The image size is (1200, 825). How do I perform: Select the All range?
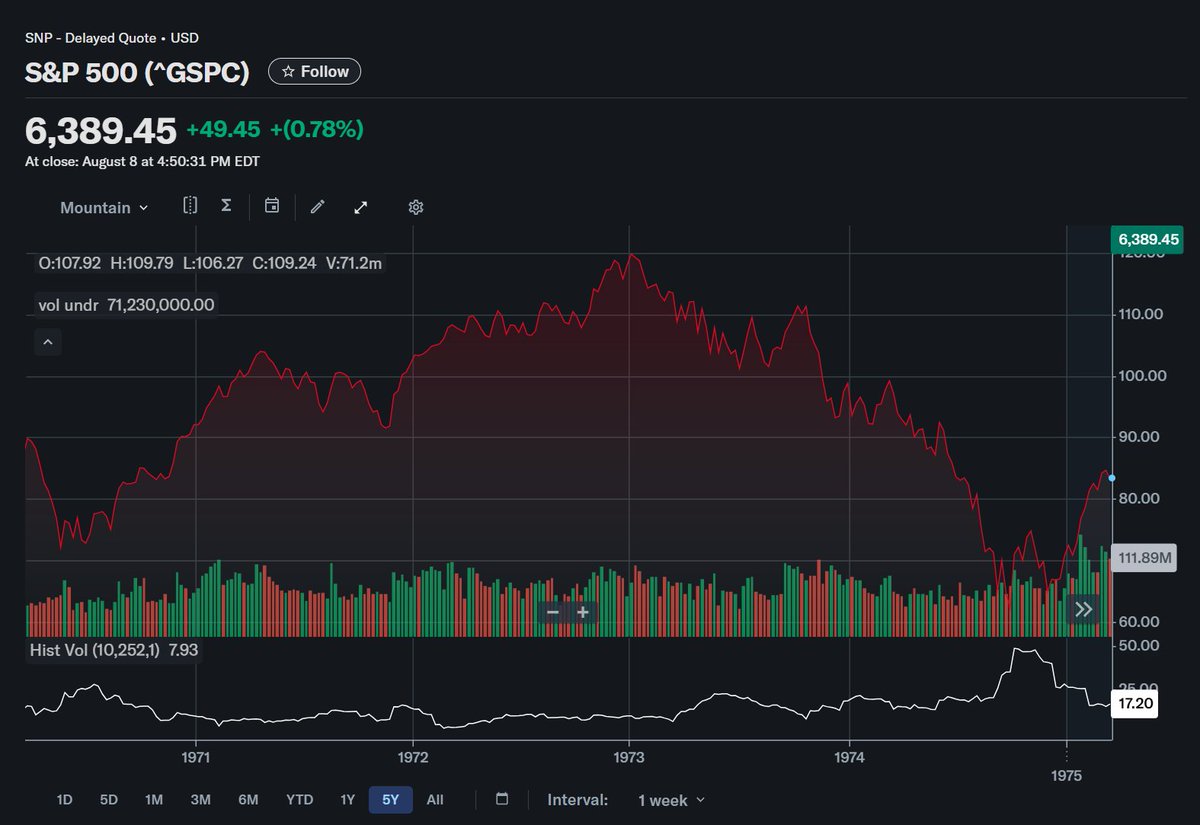pos(435,800)
